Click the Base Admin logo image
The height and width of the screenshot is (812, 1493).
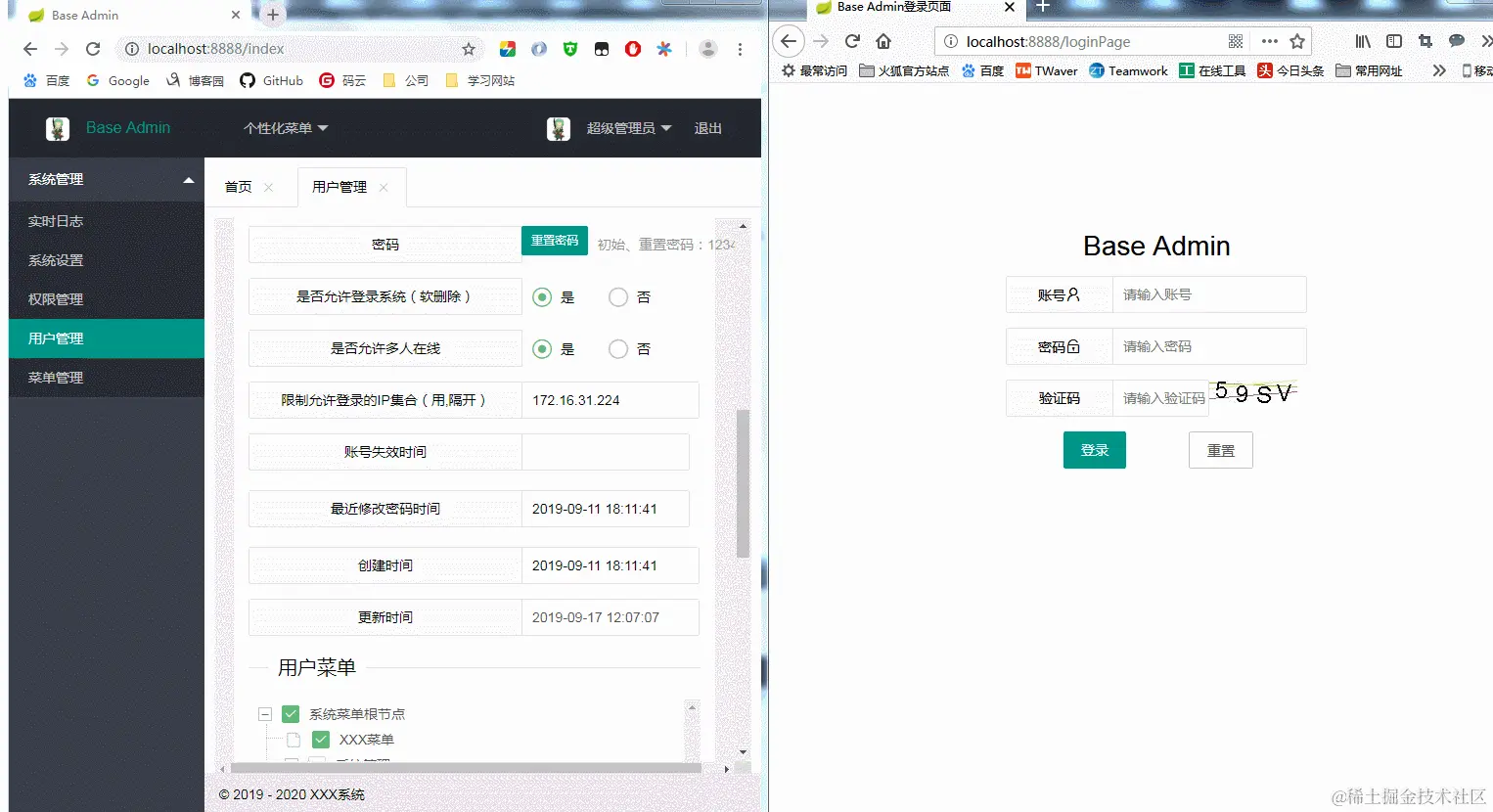click(x=58, y=128)
